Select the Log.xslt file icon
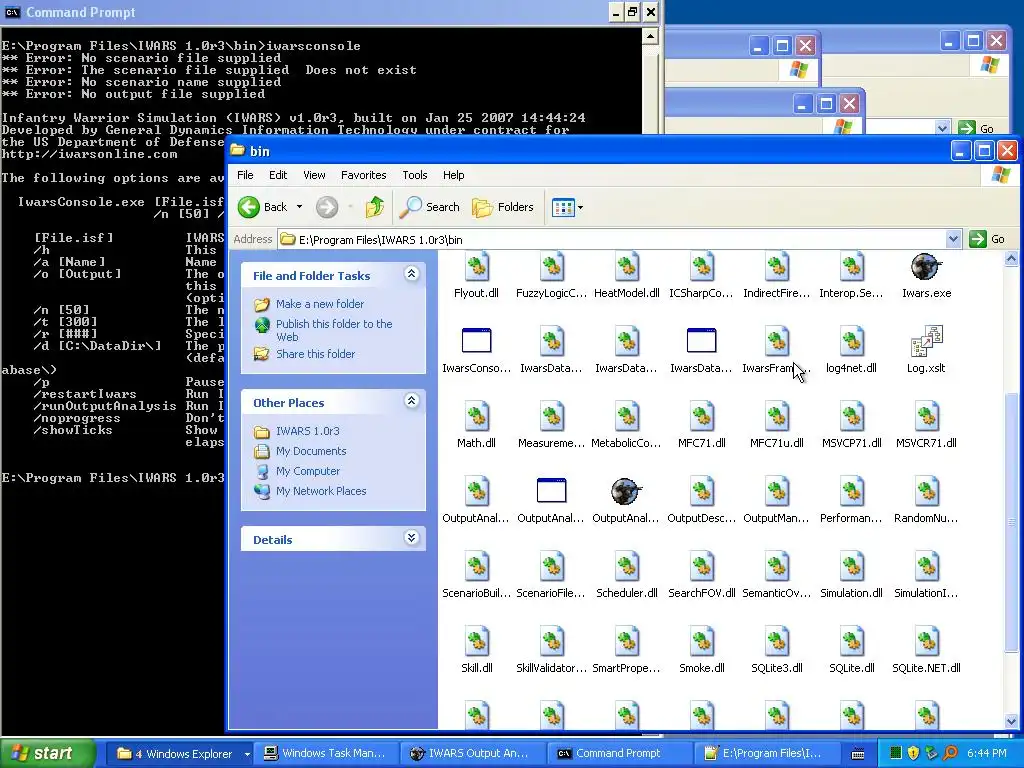The width and height of the screenshot is (1024, 768). click(x=926, y=341)
